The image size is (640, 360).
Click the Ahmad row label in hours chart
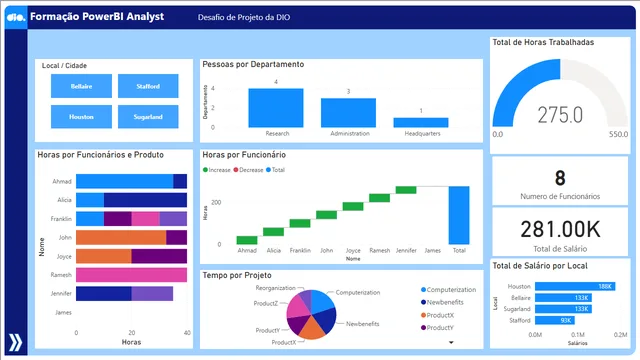point(62,182)
